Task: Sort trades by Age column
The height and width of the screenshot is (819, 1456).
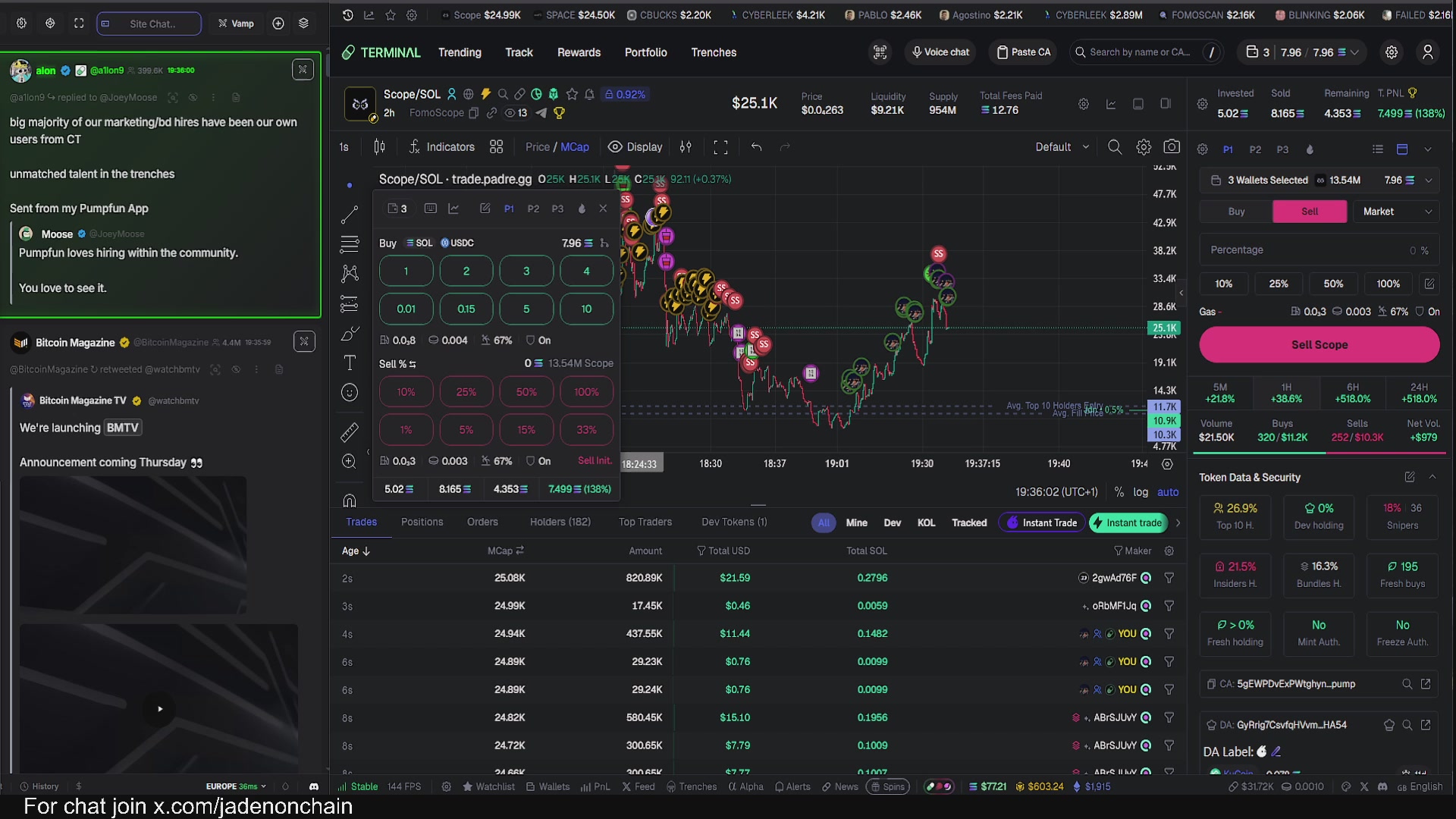Action: [x=356, y=551]
